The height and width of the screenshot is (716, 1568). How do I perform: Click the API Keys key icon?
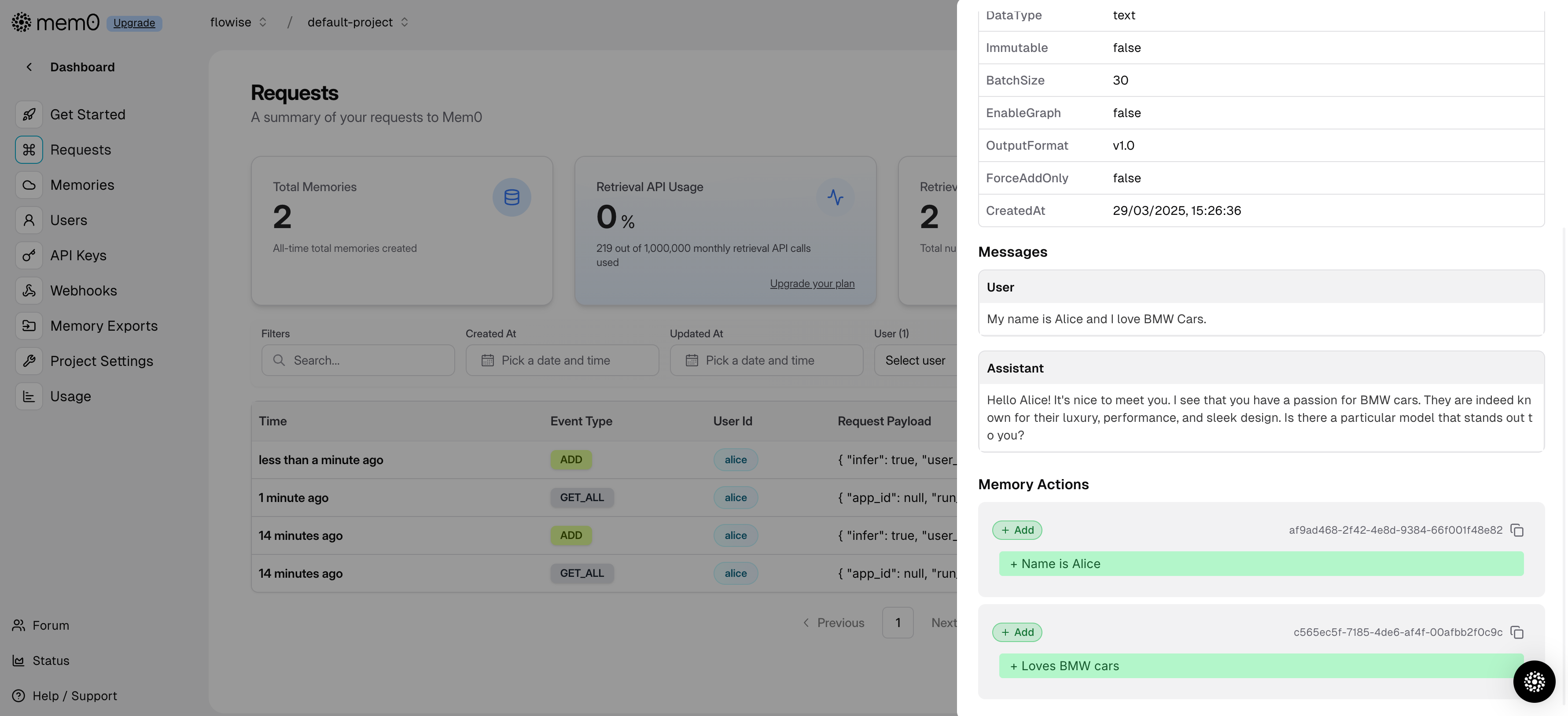29,256
